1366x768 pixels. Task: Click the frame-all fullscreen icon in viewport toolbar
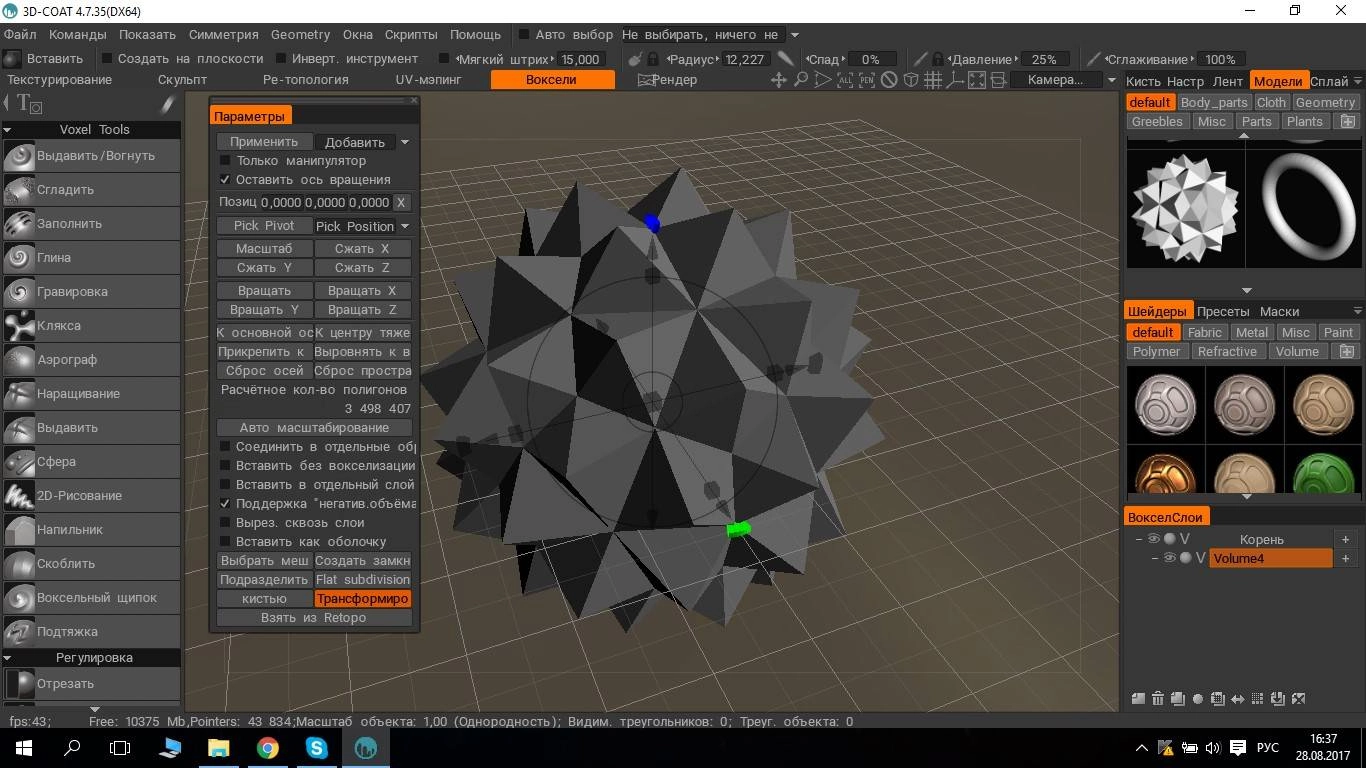(x=977, y=80)
